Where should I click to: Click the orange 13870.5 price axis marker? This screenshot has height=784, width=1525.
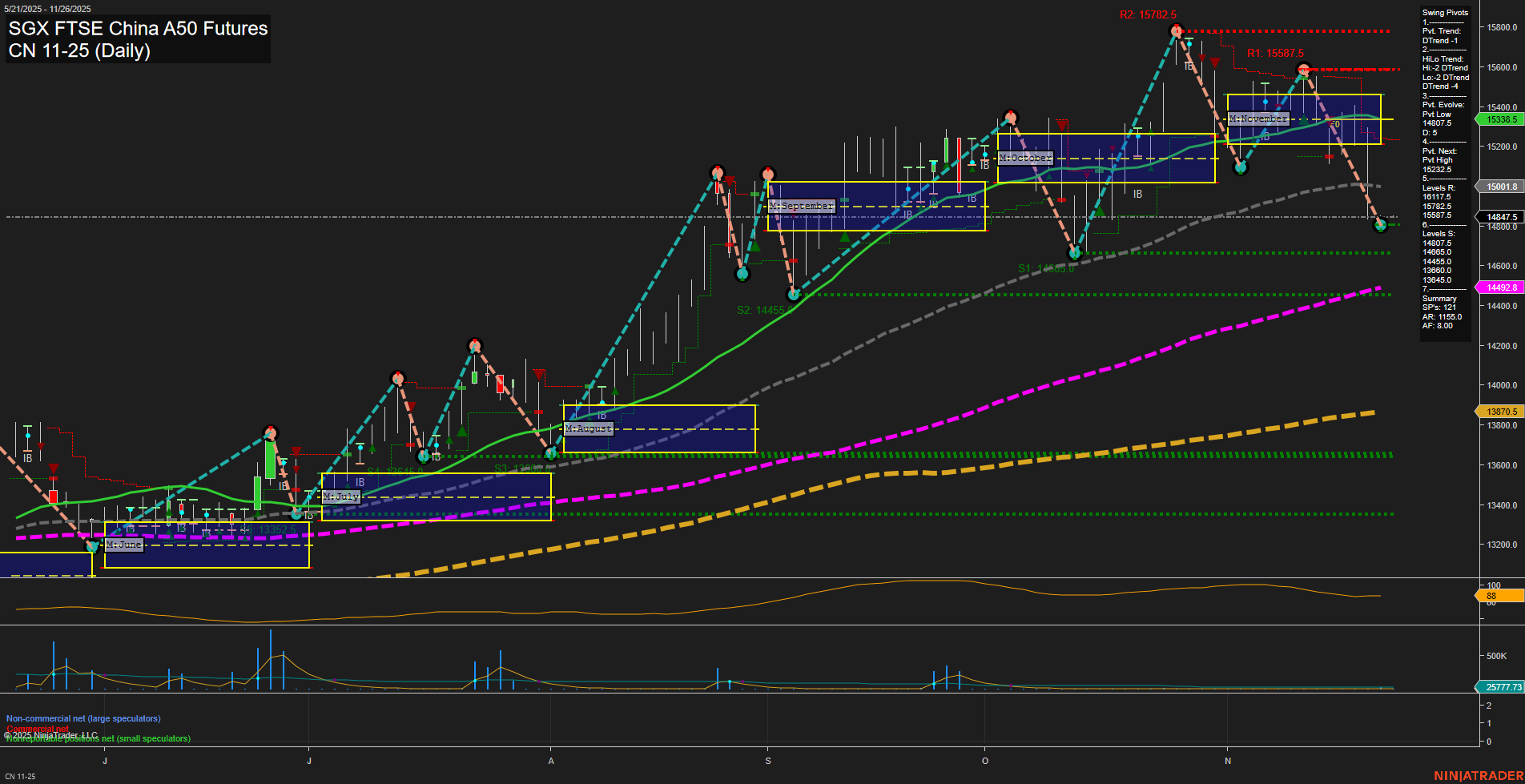coord(1501,412)
